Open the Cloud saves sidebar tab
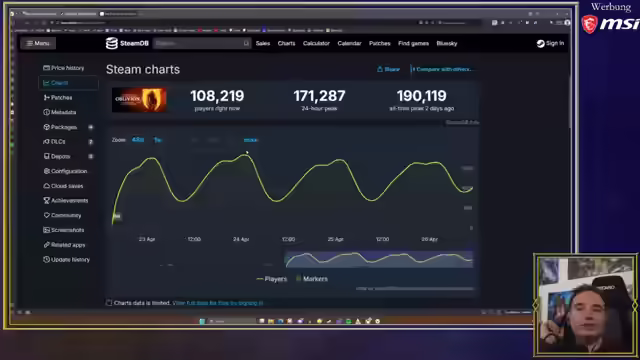 pyautogui.click(x=63, y=186)
